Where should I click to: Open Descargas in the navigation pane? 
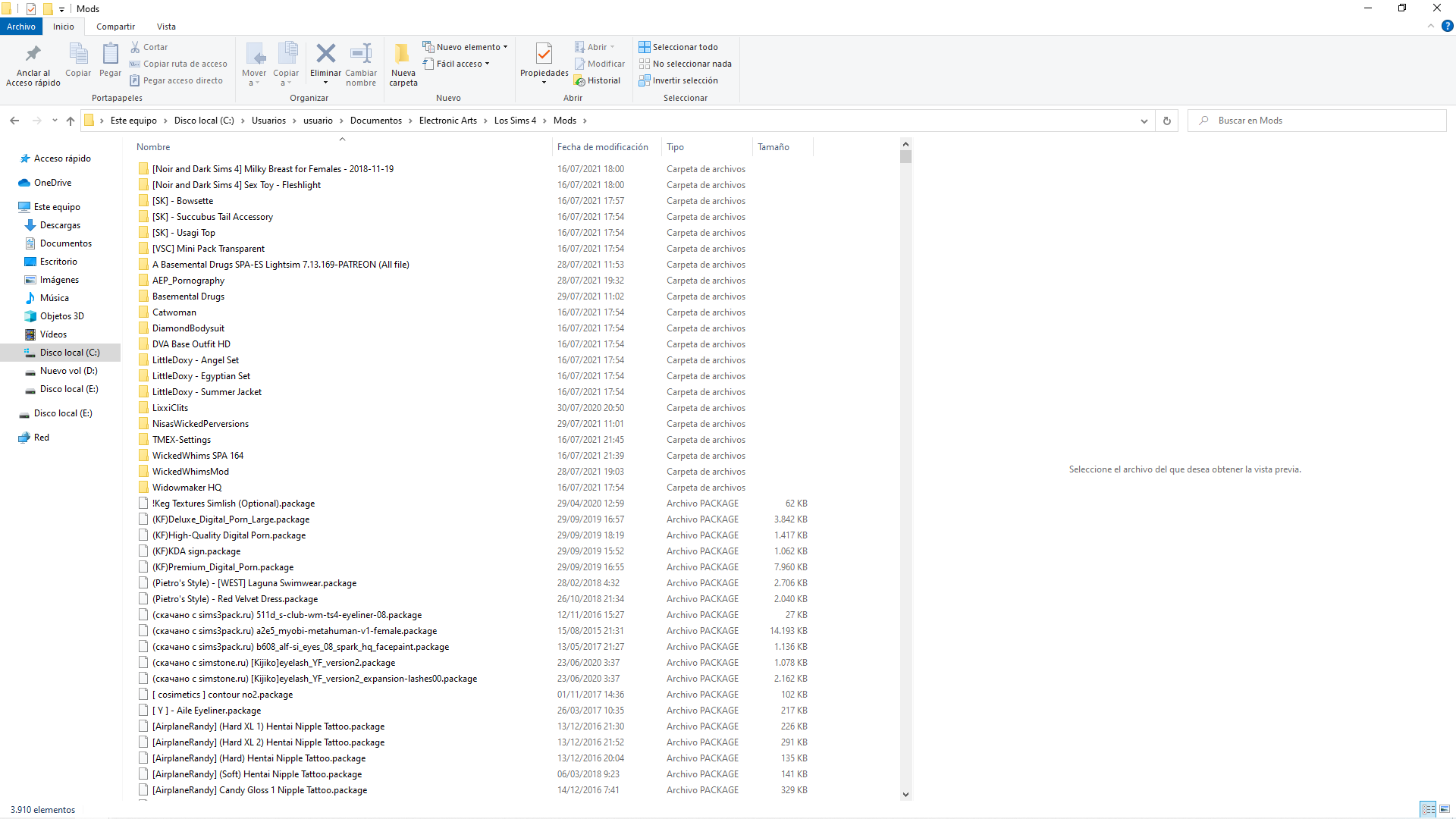(x=60, y=225)
